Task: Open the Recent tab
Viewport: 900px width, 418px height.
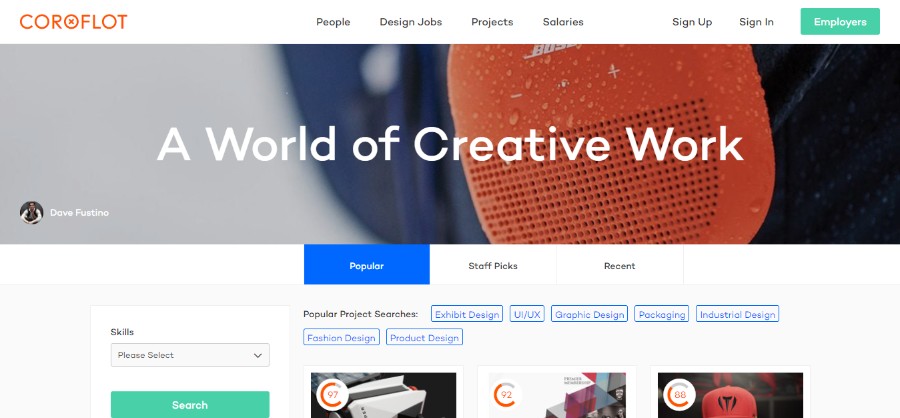Action: point(619,265)
